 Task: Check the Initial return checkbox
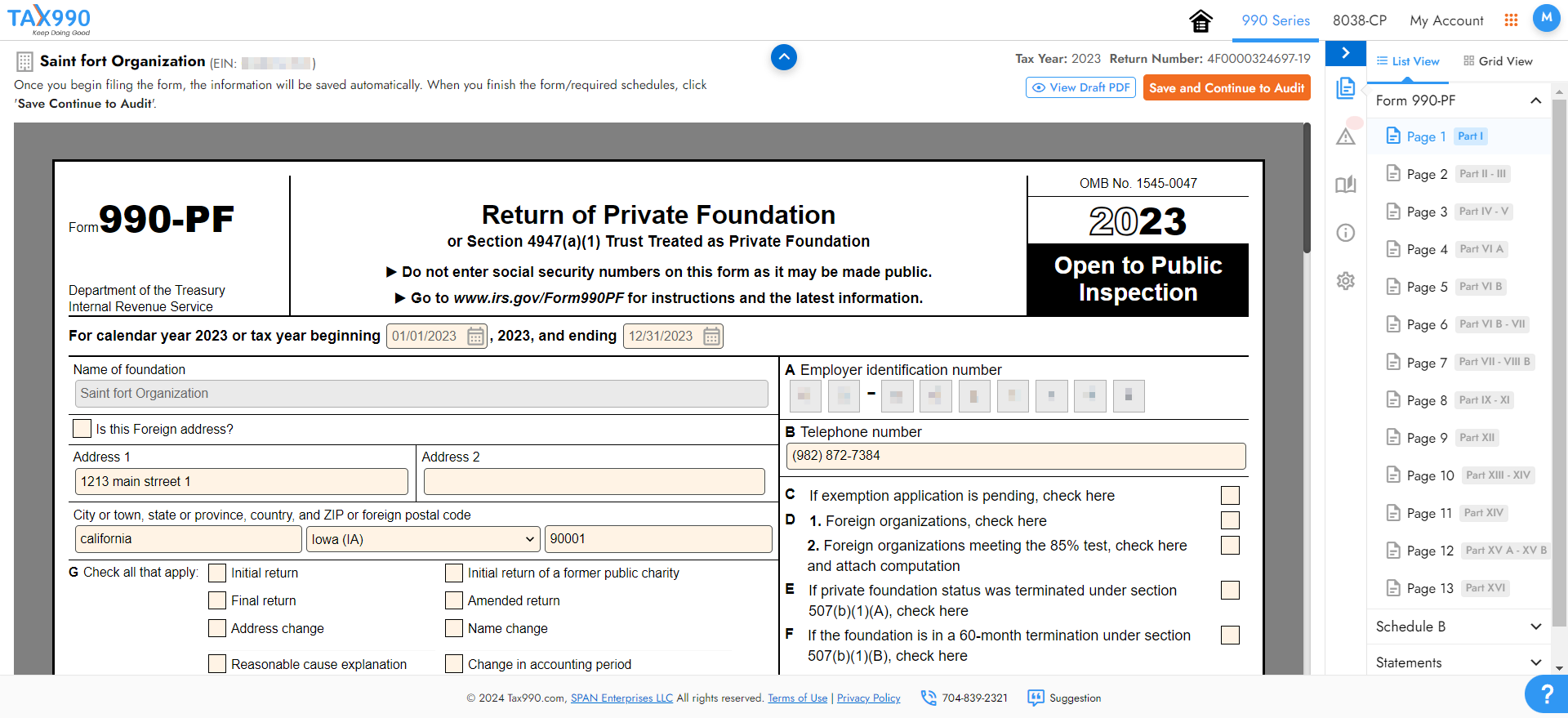pos(217,573)
